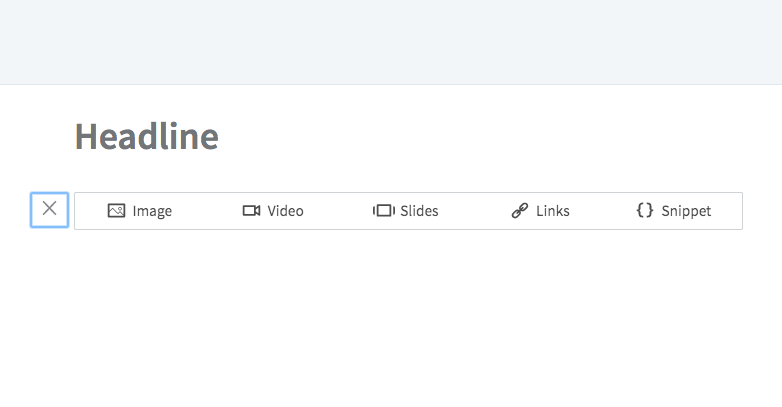The height and width of the screenshot is (407, 782).
Task: Choose the Video text label
Action: (x=285, y=211)
